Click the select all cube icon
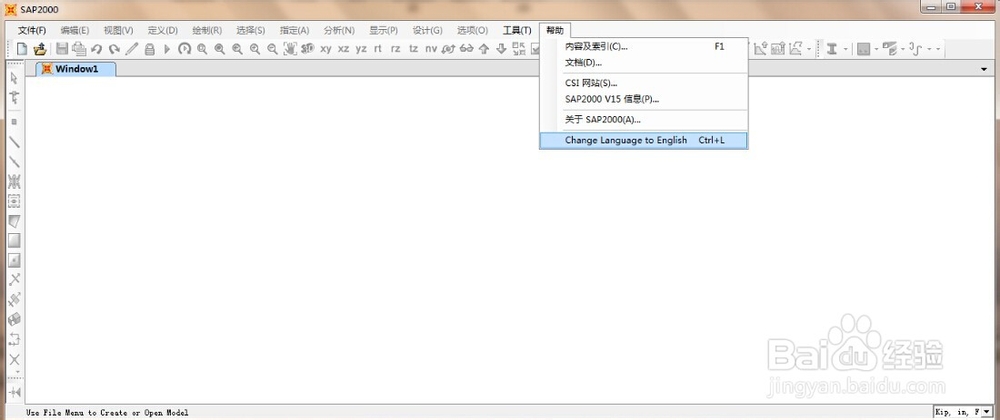The image size is (1000, 420). [x=14, y=319]
